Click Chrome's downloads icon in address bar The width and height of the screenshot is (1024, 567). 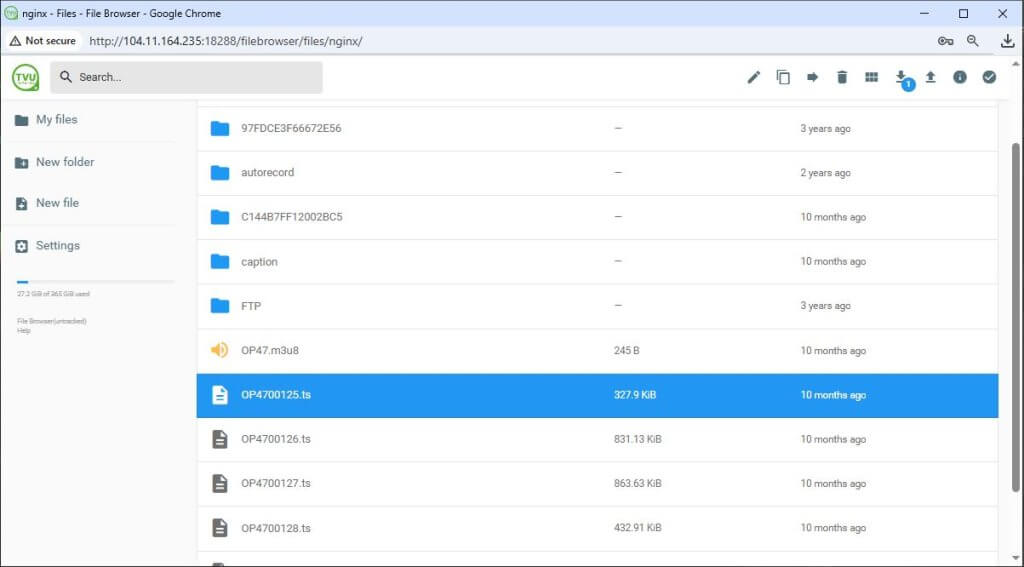(1007, 41)
